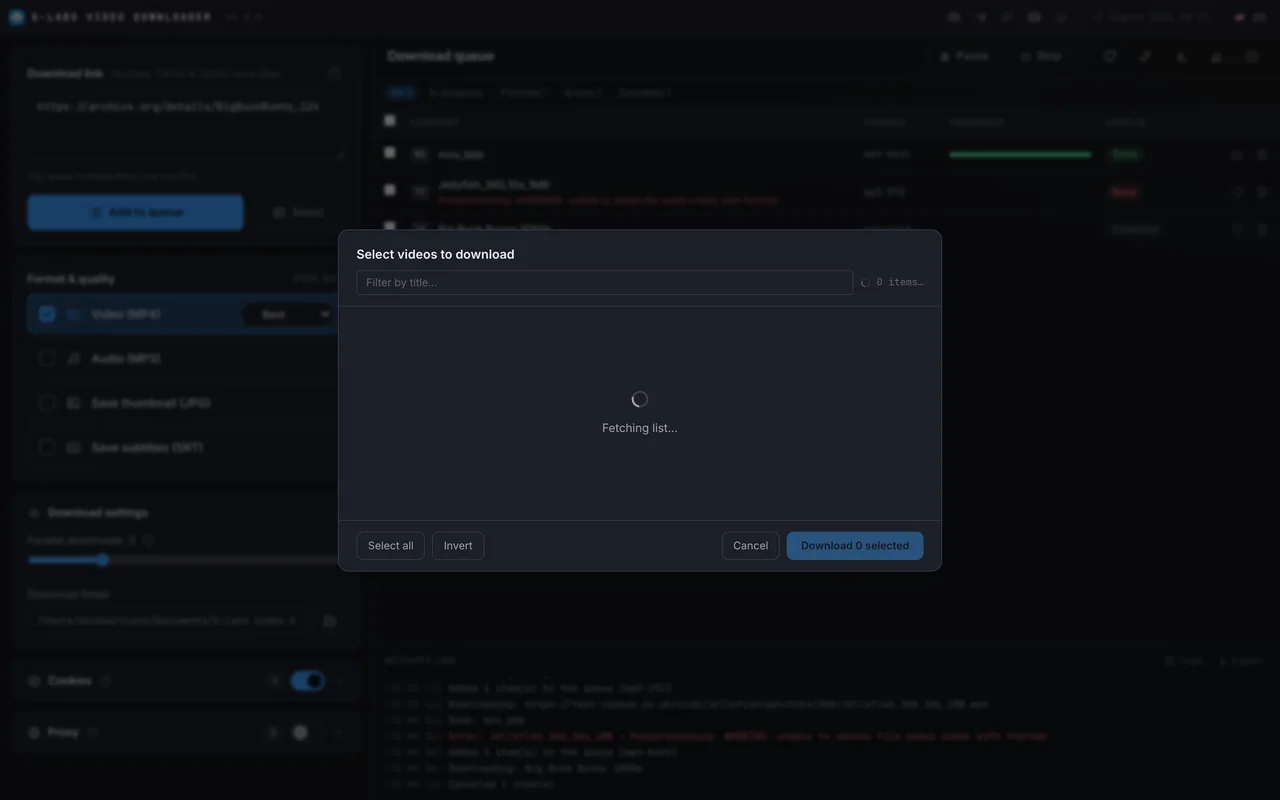Tick the jellyfish row checkbox
The height and width of the screenshot is (800, 1280).
[x=390, y=190]
